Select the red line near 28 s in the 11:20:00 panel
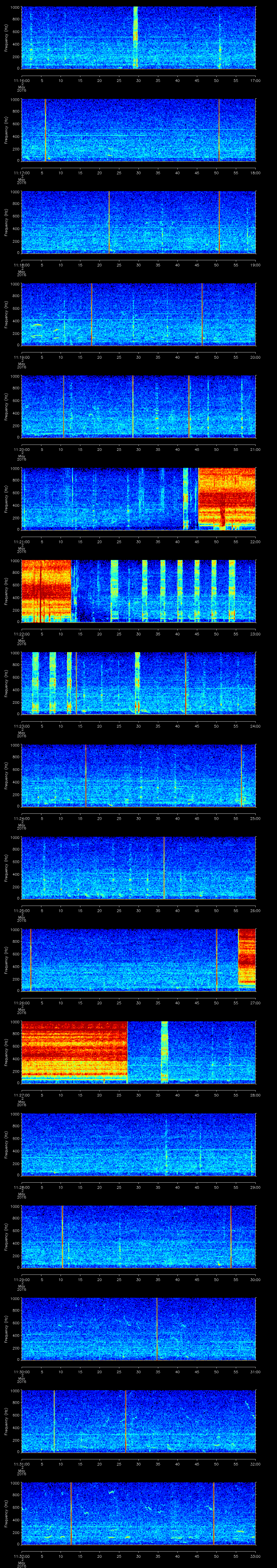The image size is (277, 1568). click(x=133, y=407)
